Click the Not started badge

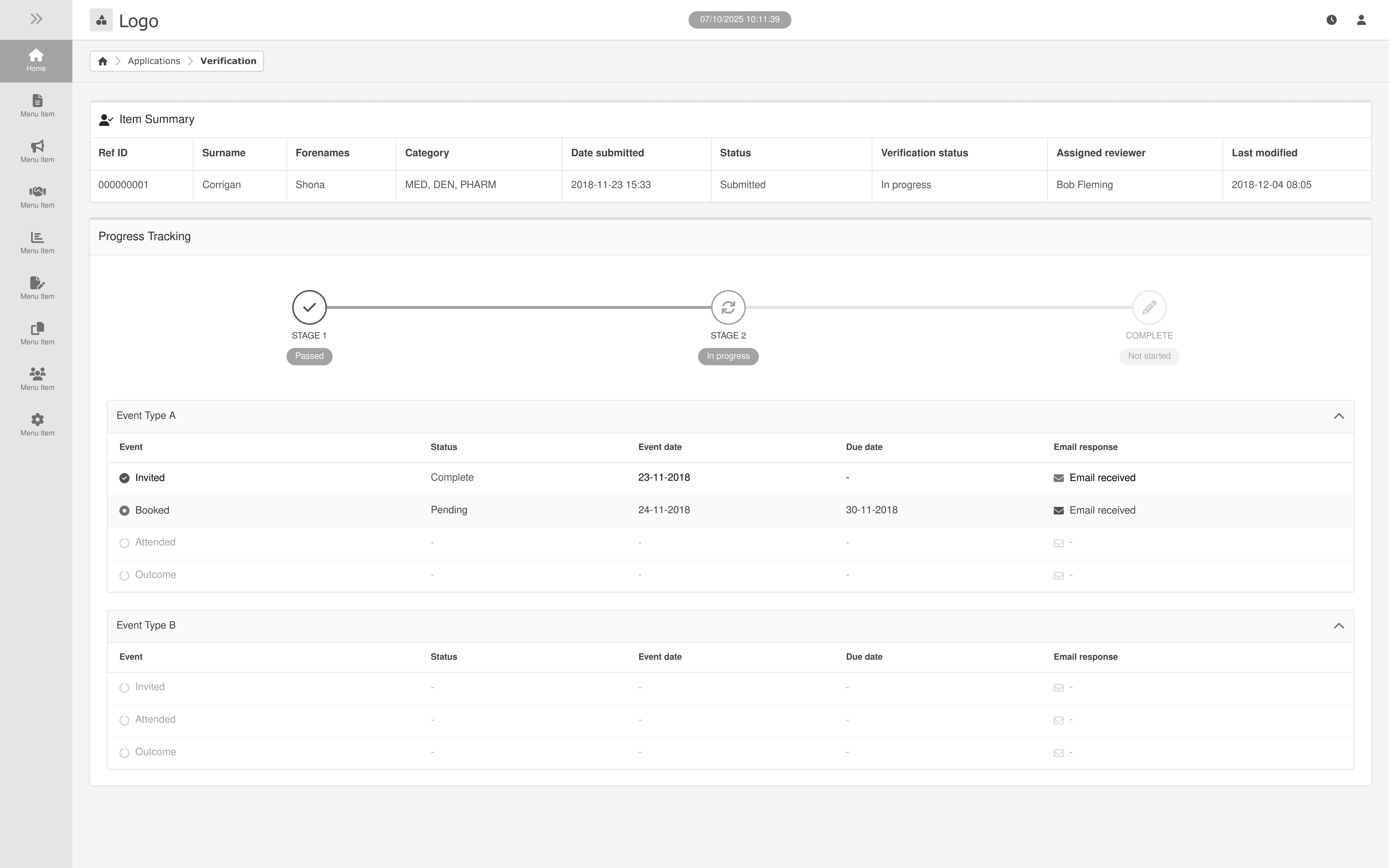pos(1149,356)
